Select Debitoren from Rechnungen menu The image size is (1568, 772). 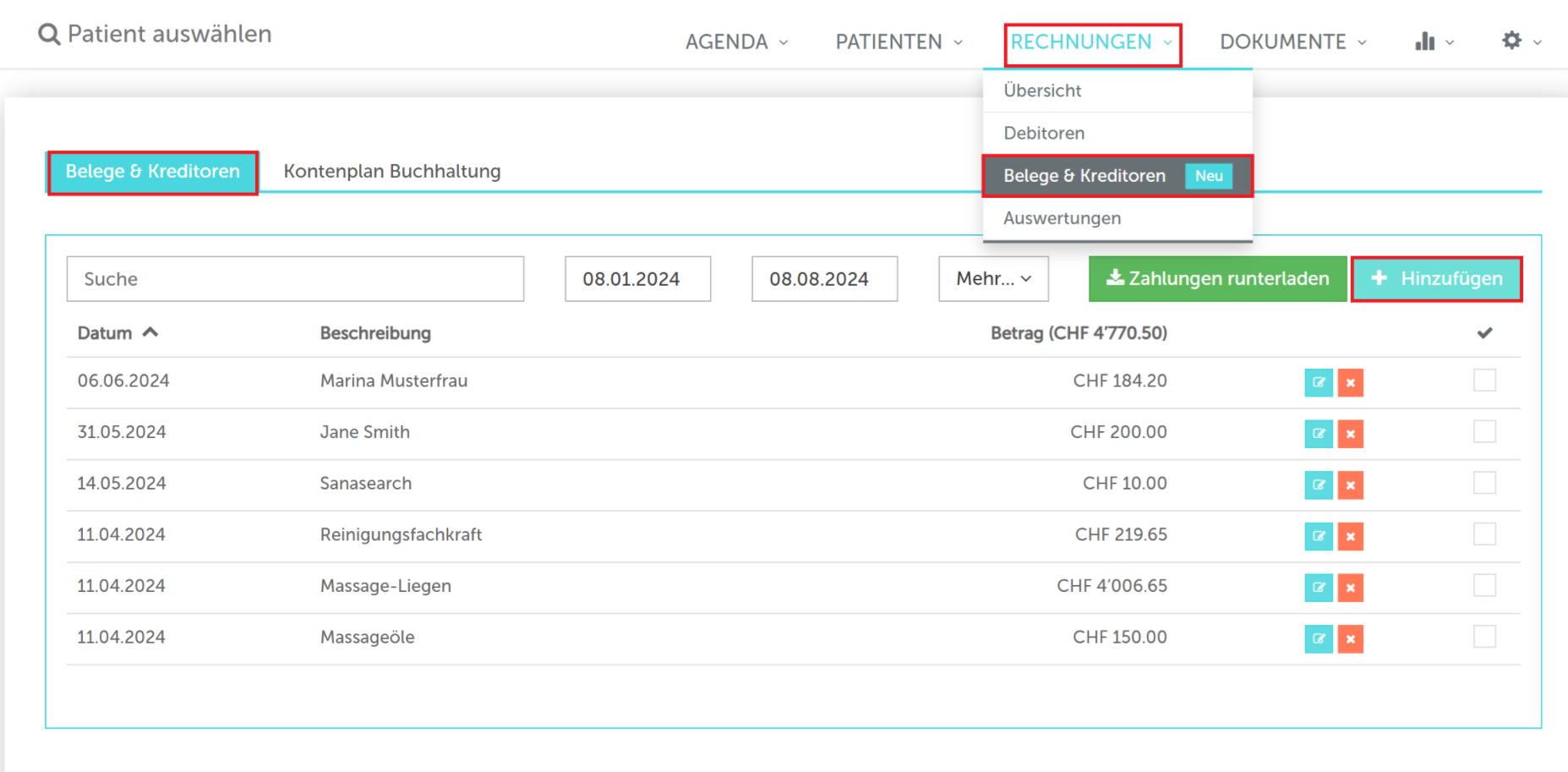tap(1117, 133)
